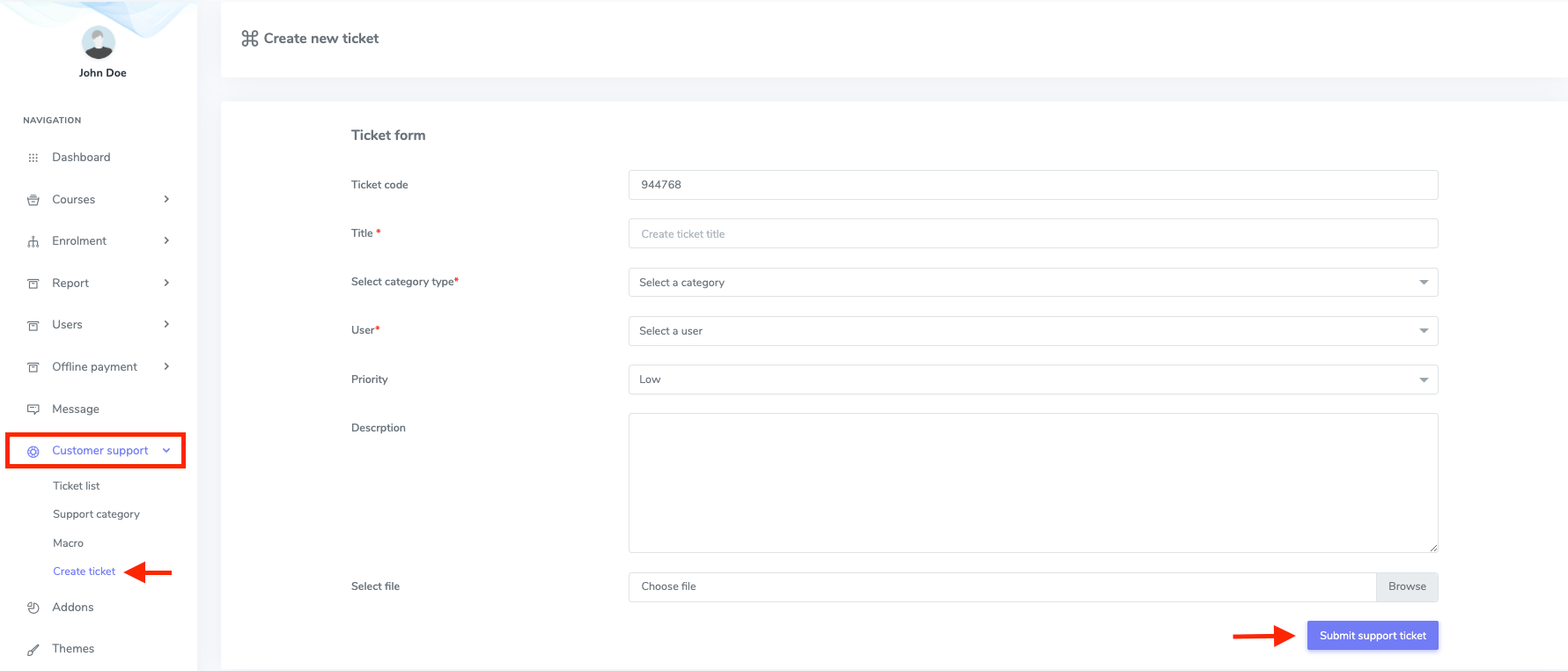
Task: Click John Doe's profile avatar
Action: tap(99, 42)
